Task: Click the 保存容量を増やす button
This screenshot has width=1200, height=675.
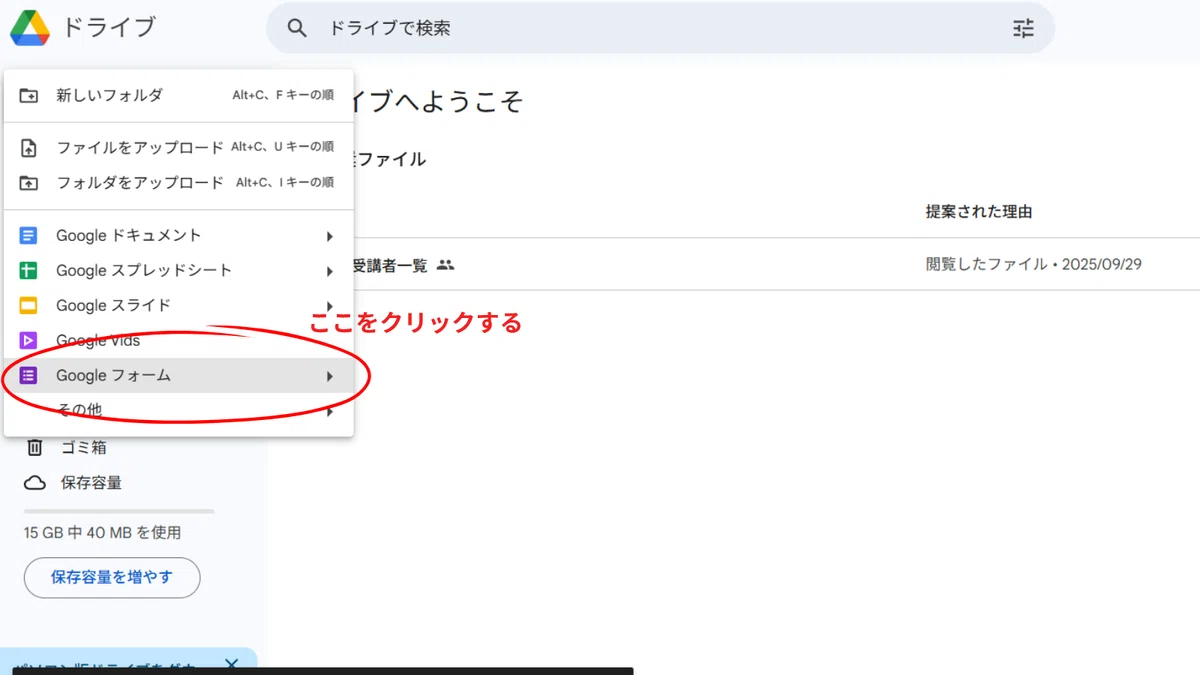Action: 112,577
